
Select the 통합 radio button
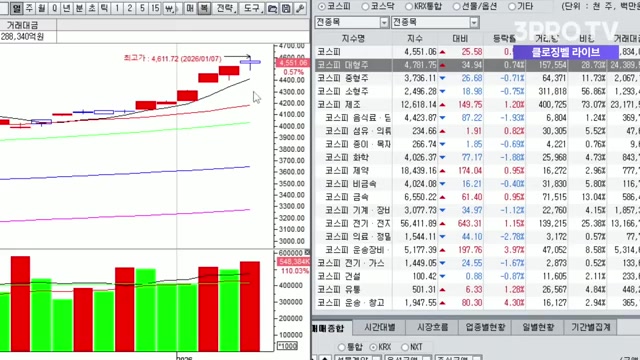[342, 347]
